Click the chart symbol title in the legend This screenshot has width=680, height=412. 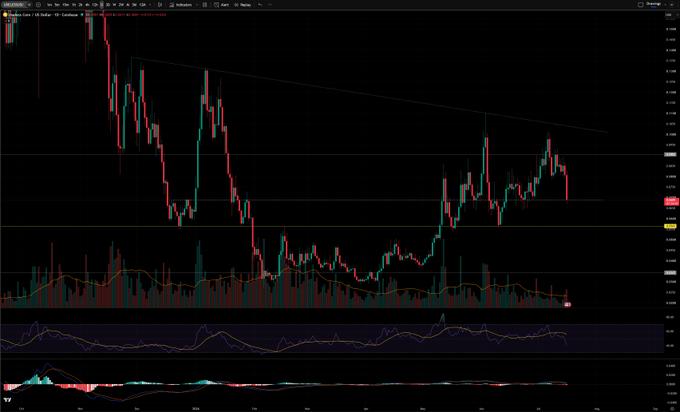pos(42,15)
